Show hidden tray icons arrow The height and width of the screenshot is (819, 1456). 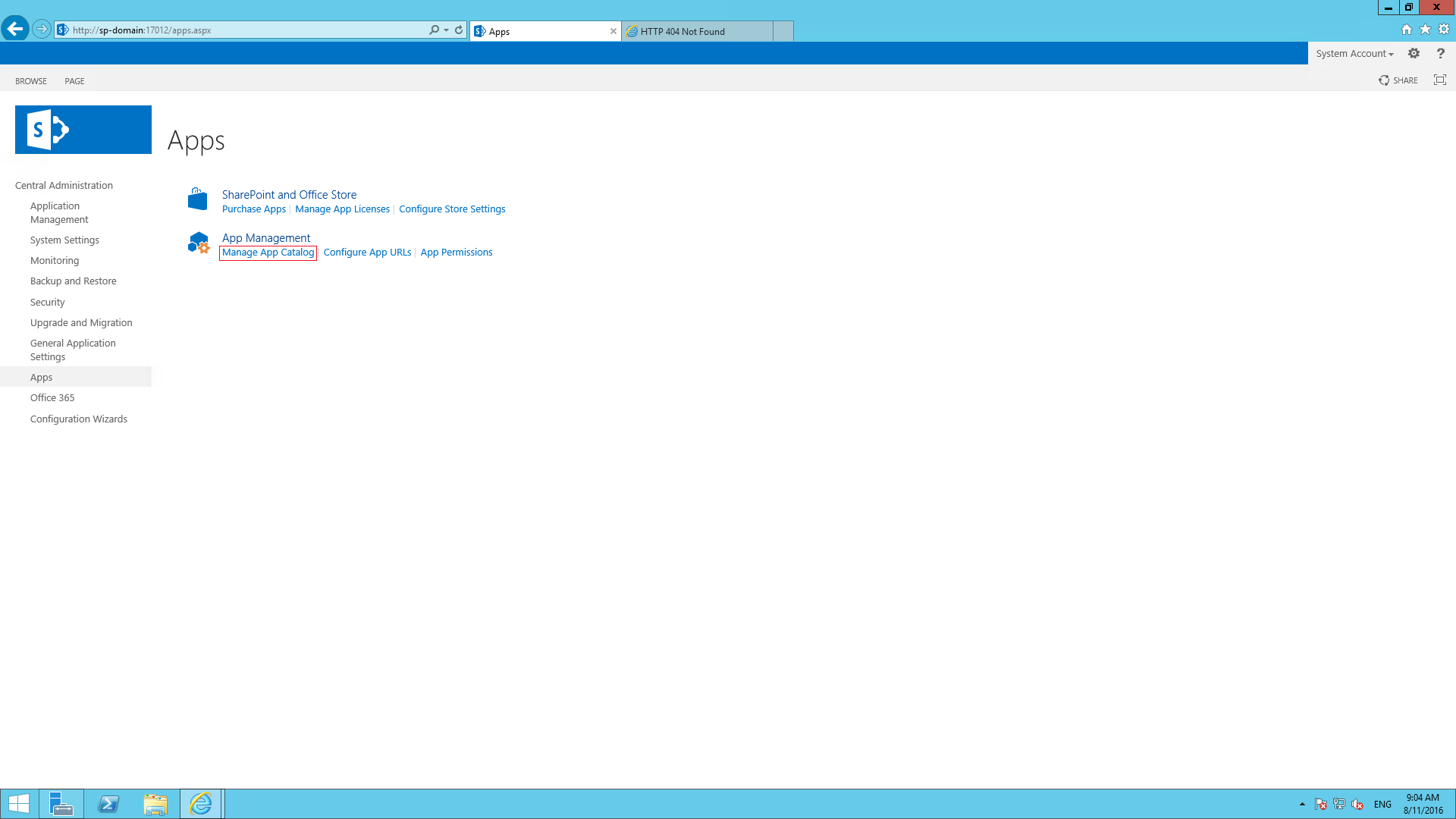1302,804
